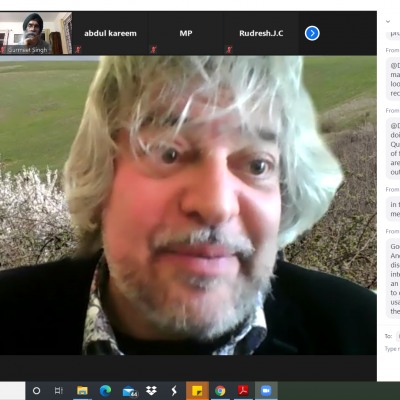This screenshot has height=400, width=400.
Task: Open Dropbox from the taskbar
Action: coord(151,391)
